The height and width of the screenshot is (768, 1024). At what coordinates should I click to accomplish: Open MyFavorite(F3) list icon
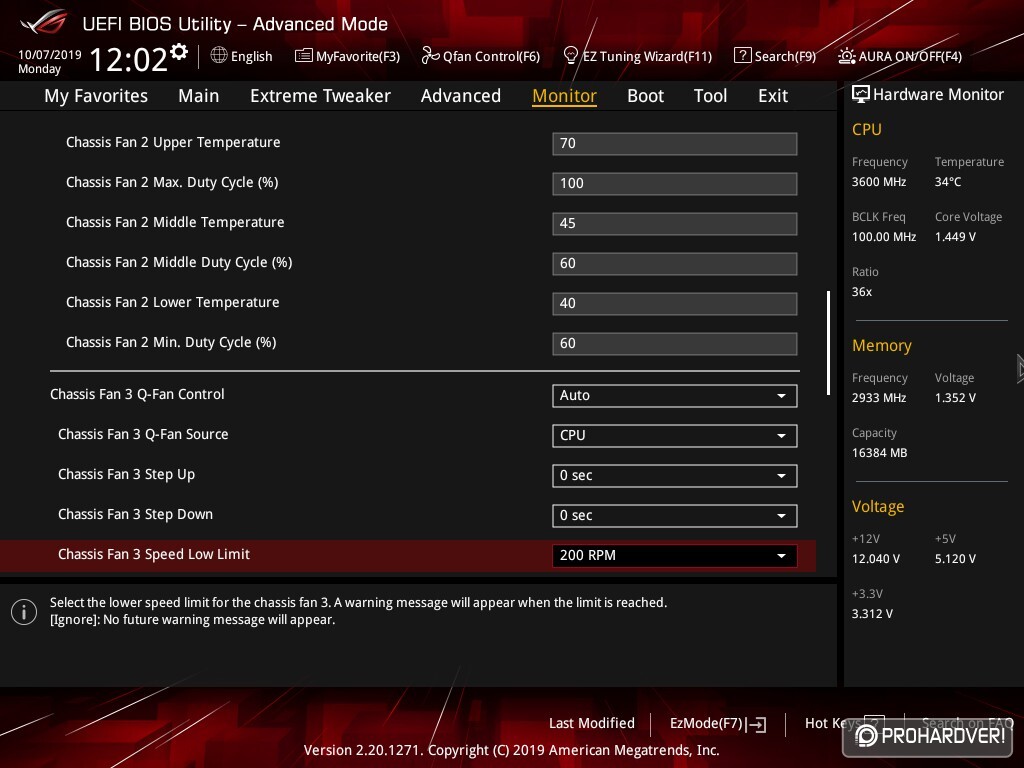tap(303, 56)
